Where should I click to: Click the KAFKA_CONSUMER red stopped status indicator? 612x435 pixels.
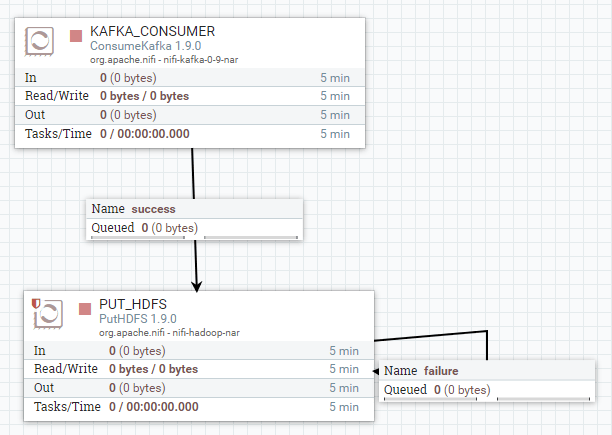(x=75, y=36)
